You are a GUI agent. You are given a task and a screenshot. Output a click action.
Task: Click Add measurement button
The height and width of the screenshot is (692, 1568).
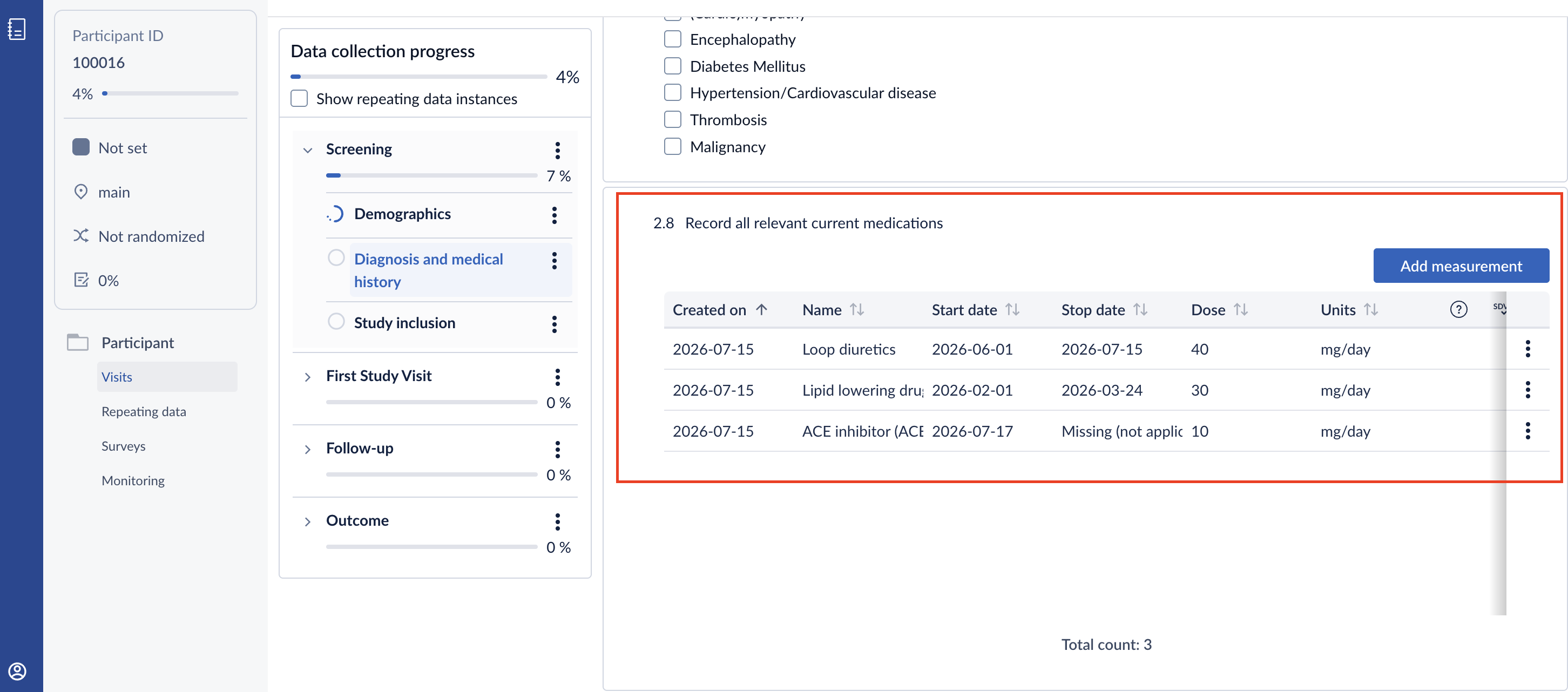pyautogui.click(x=1461, y=266)
